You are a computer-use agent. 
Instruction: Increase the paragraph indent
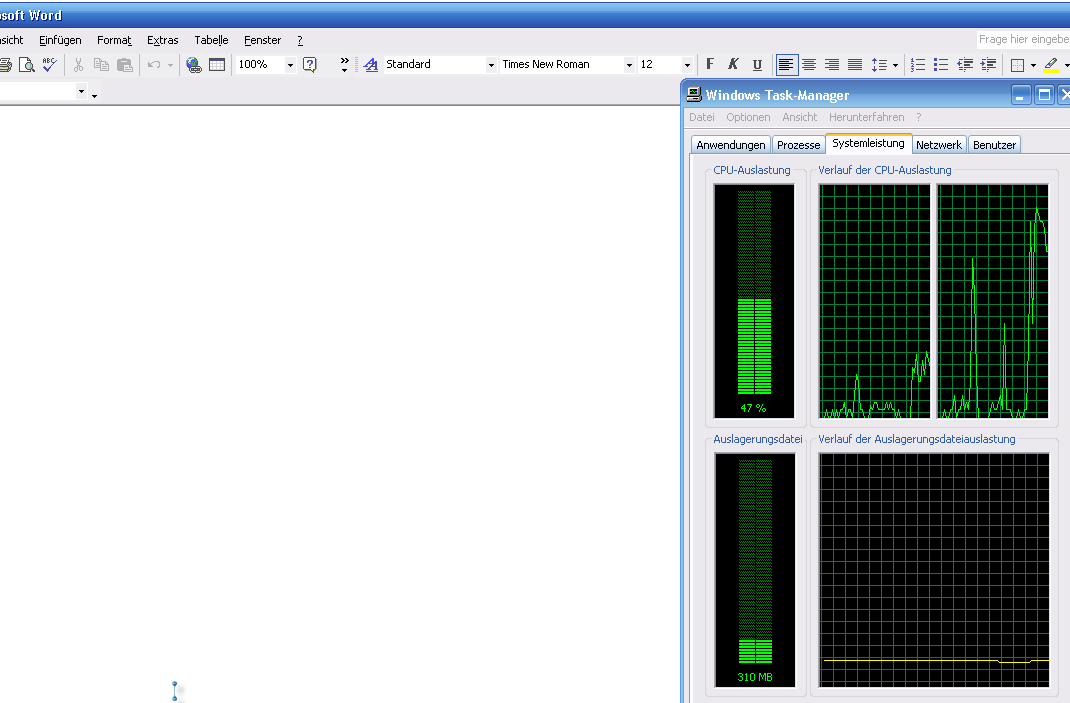[x=988, y=65]
